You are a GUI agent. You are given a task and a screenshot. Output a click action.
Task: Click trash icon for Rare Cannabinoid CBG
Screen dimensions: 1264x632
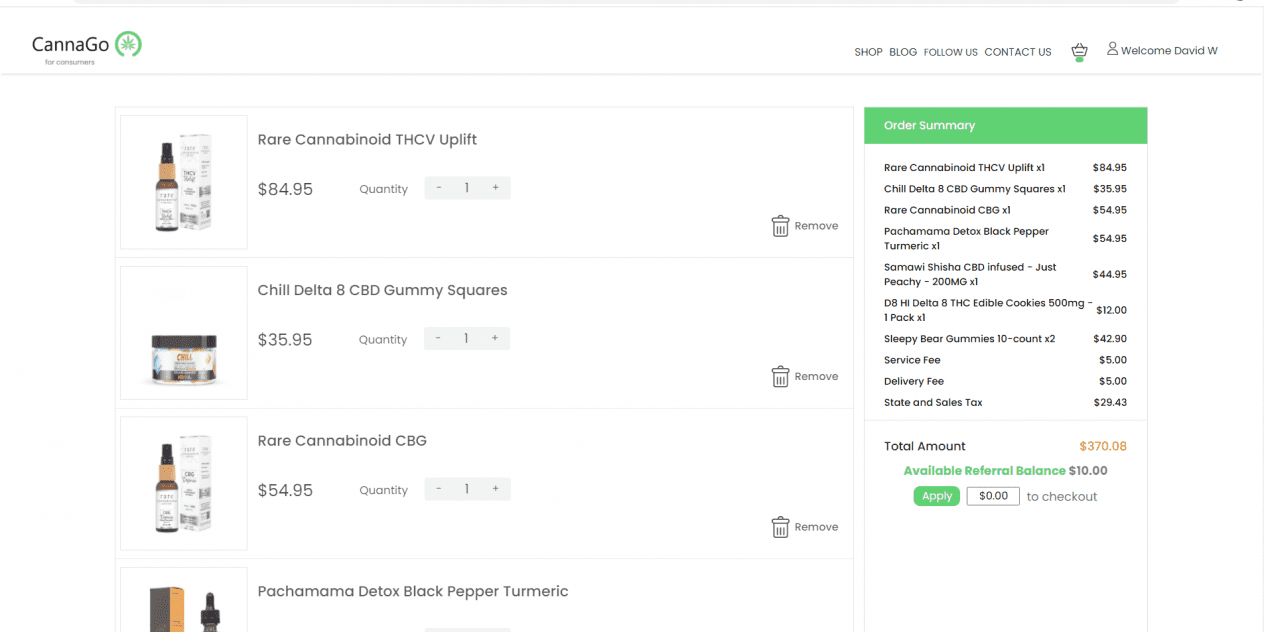780,527
